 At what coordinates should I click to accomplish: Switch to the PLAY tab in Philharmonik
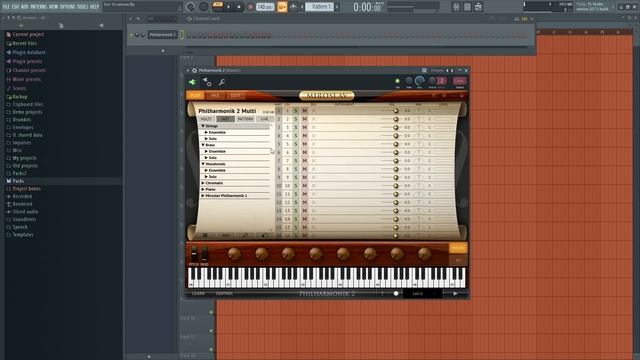pos(195,96)
